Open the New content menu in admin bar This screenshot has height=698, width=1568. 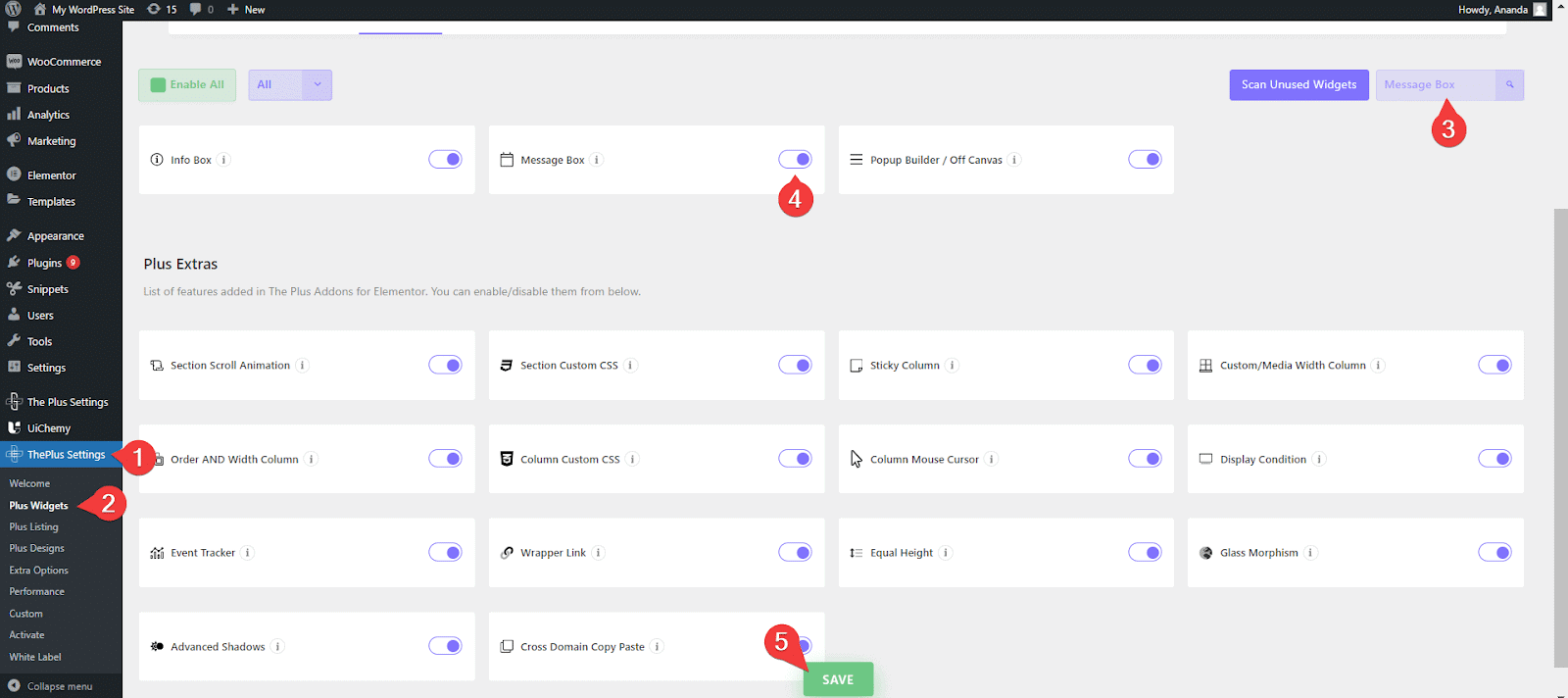coord(246,9)
